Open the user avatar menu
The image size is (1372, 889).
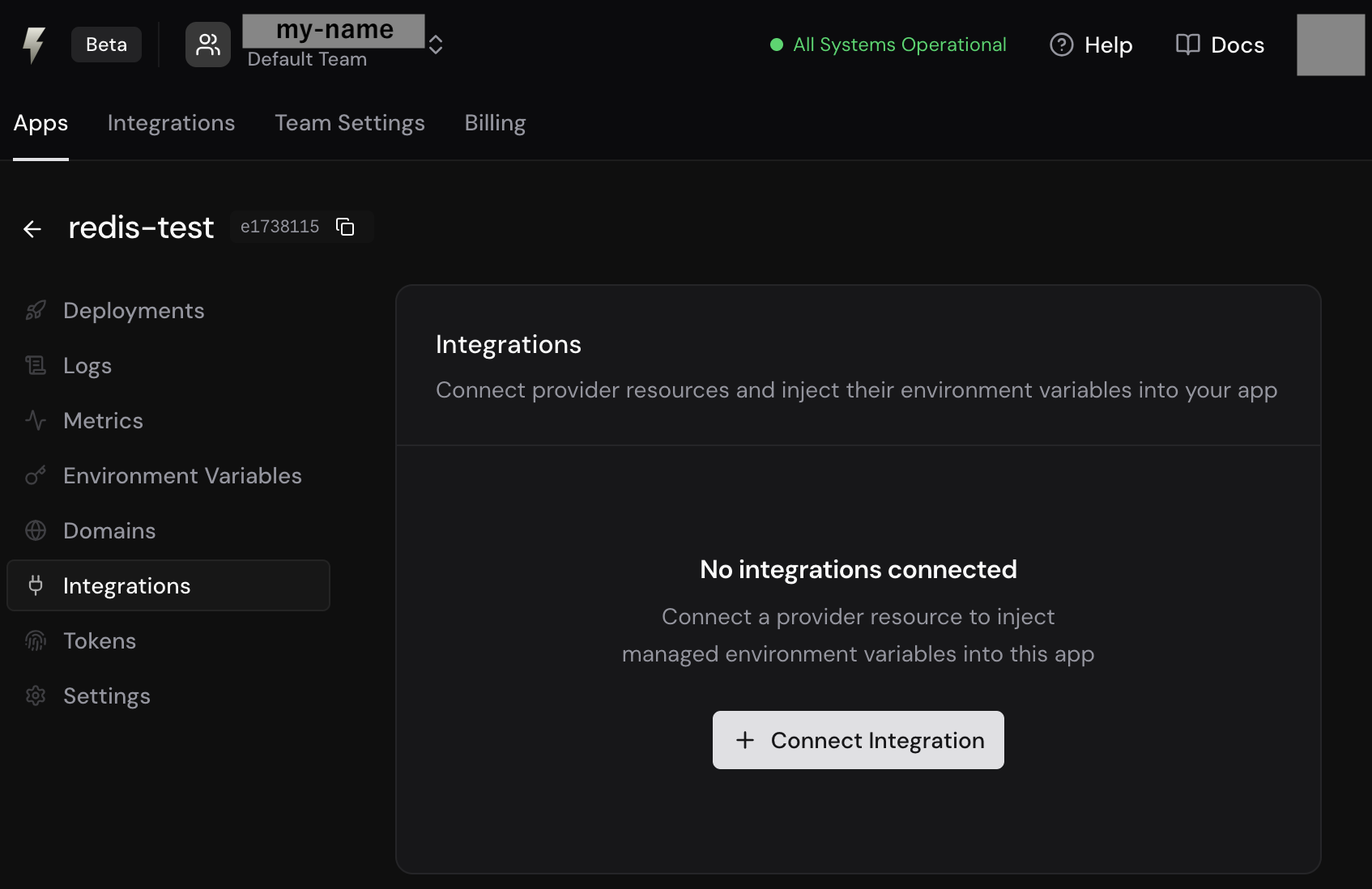(1331, 45)
